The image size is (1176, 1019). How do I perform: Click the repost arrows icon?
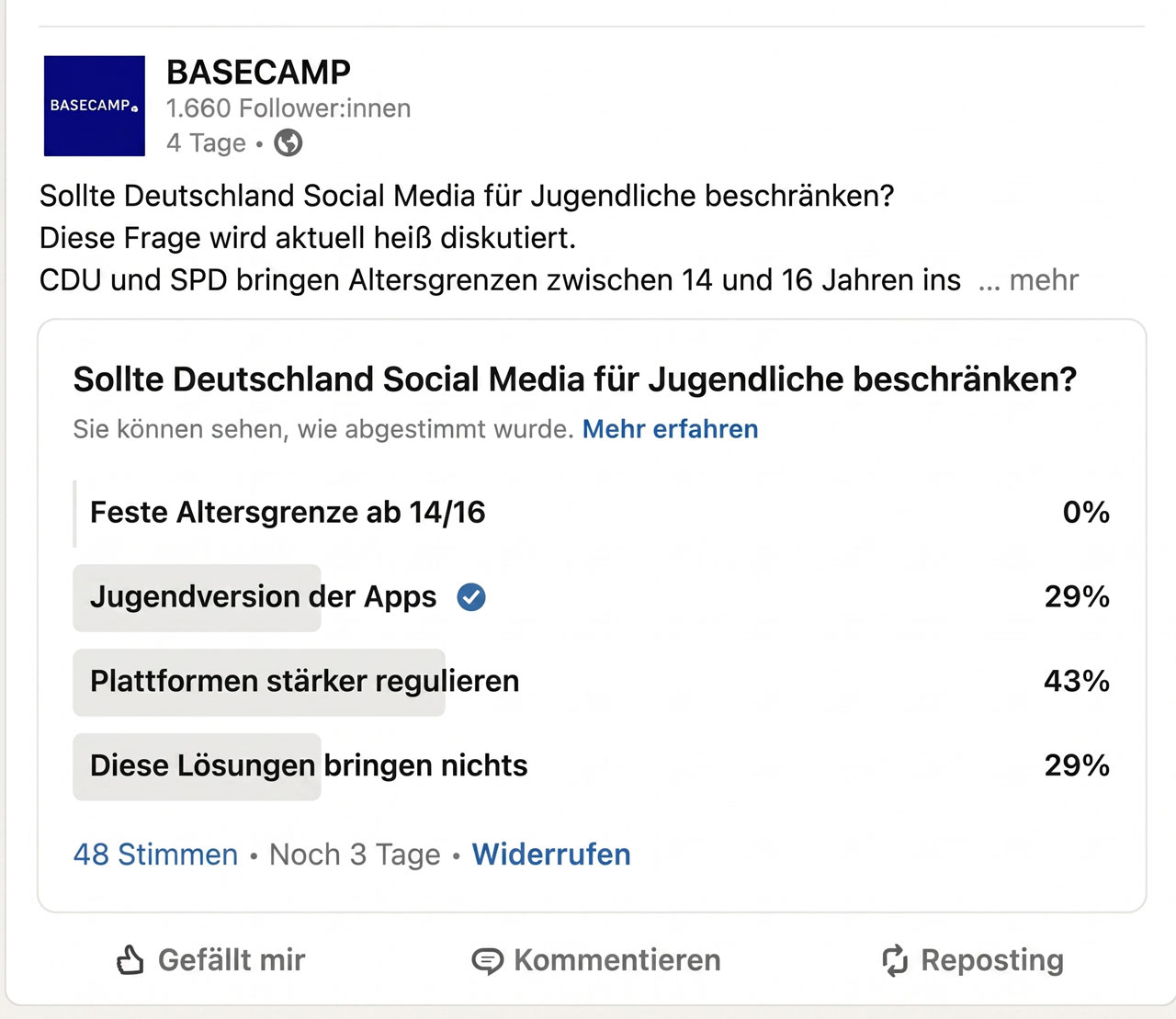coord(895,960)
